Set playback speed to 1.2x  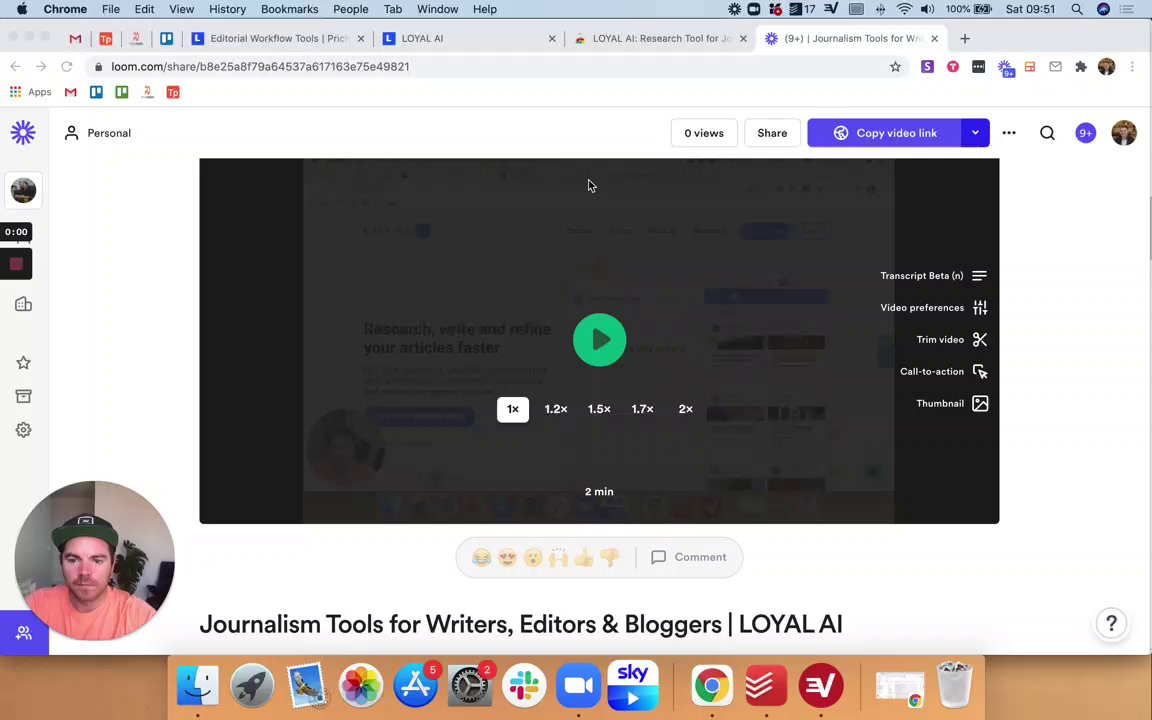pyautogui.click(x=555, y=409)
